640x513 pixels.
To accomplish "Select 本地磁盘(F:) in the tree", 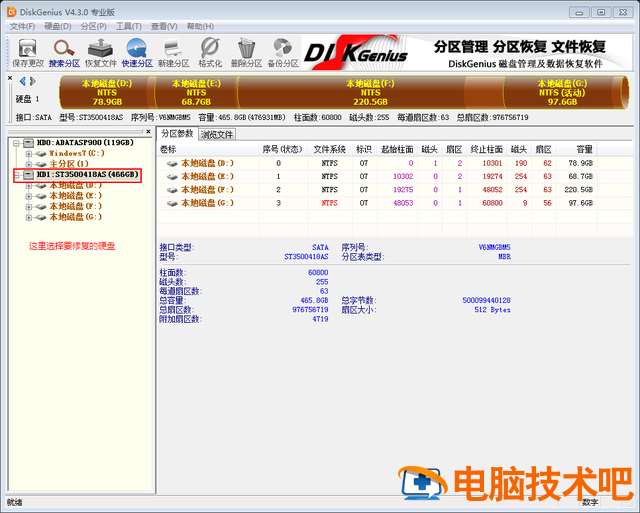I will pyautogui.click(x=76, y=207).
